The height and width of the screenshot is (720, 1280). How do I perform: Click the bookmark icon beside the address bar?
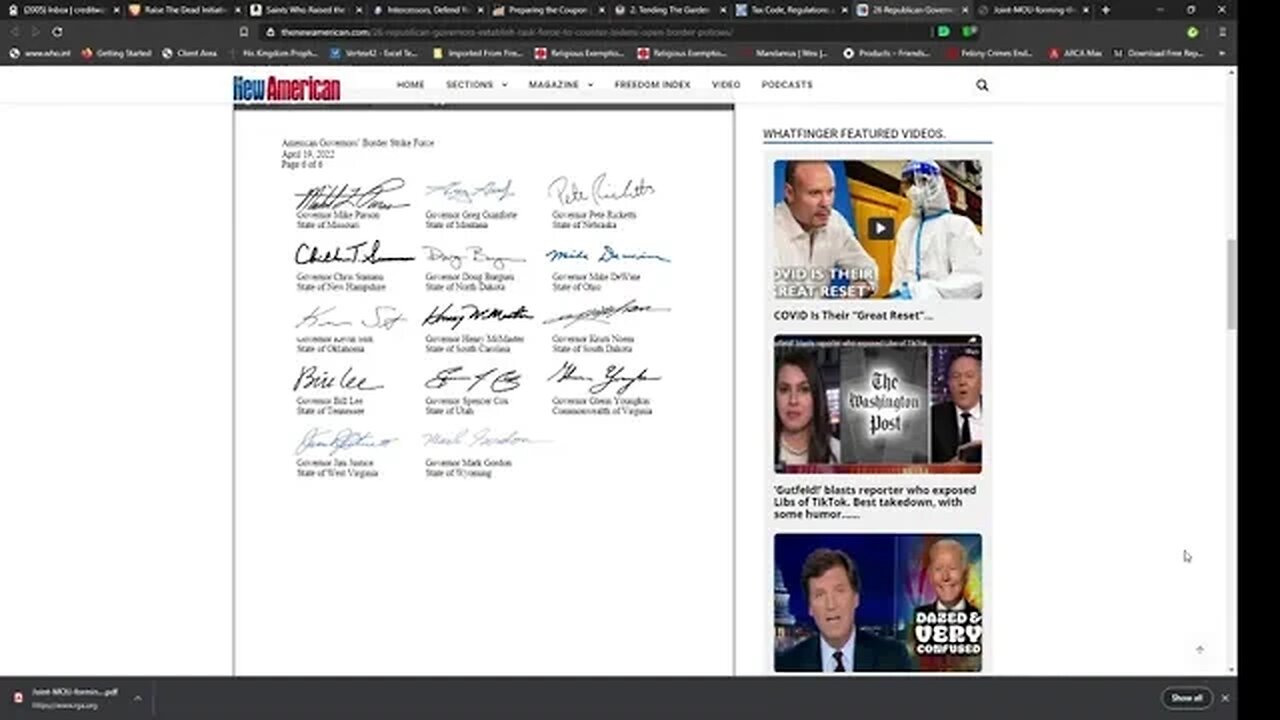pyautogui.click(x=245, y=32)
